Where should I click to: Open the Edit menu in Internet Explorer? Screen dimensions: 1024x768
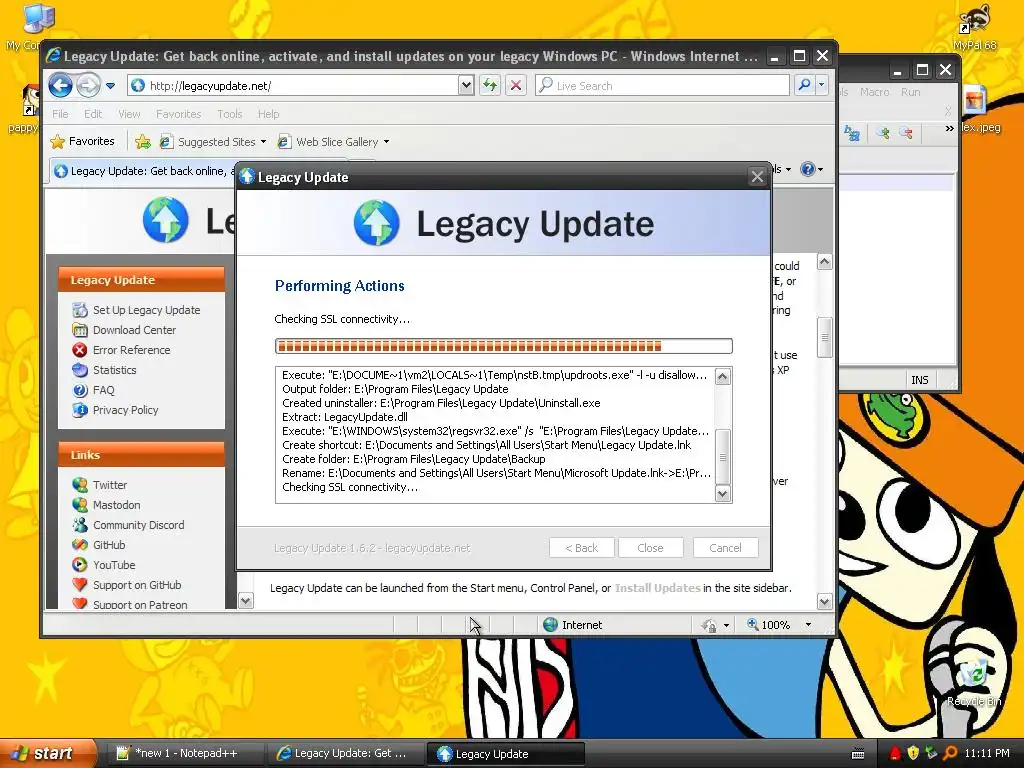coord(93,114)
